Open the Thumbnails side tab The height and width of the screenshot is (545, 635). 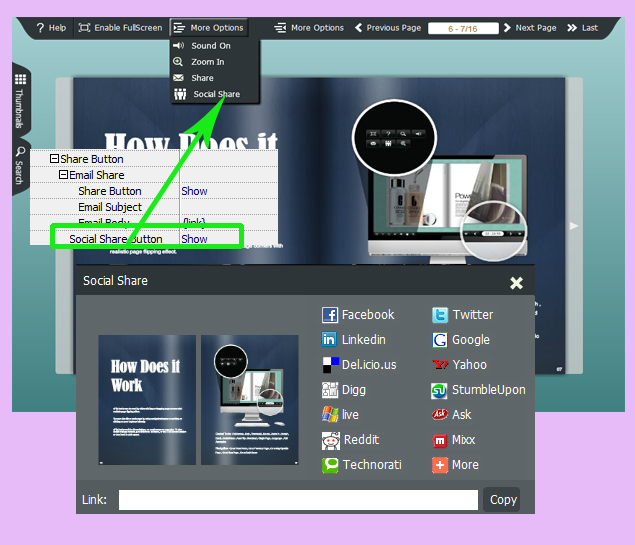tap(20, 101)
